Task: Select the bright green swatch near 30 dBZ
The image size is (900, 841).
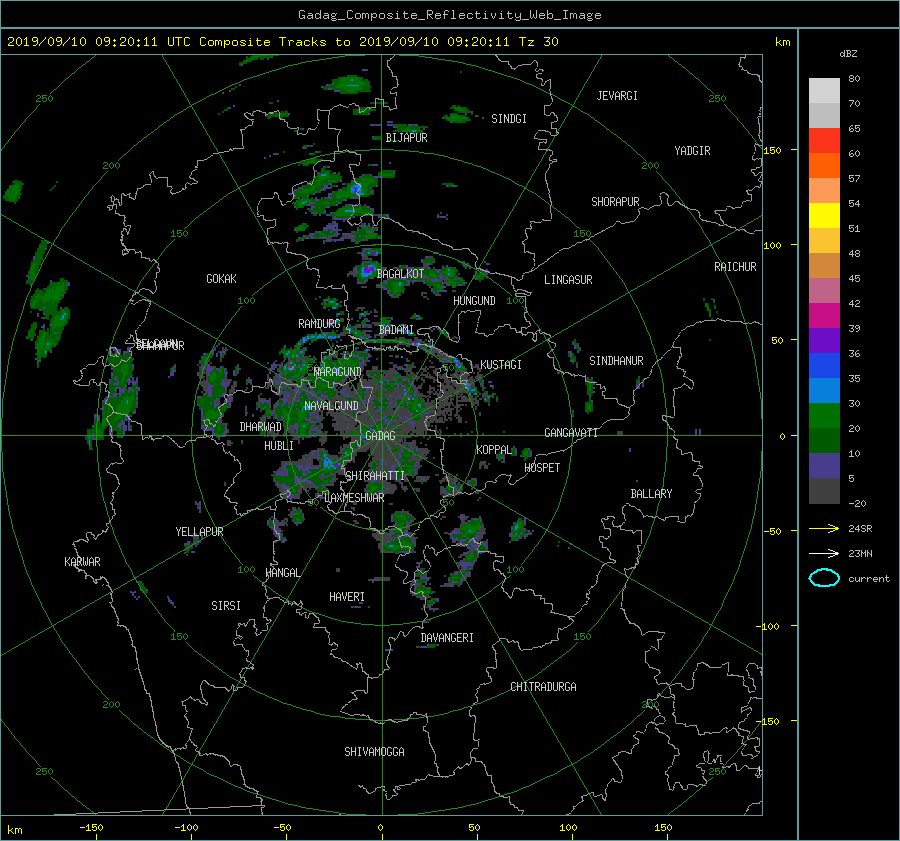Action: [824, 416]
